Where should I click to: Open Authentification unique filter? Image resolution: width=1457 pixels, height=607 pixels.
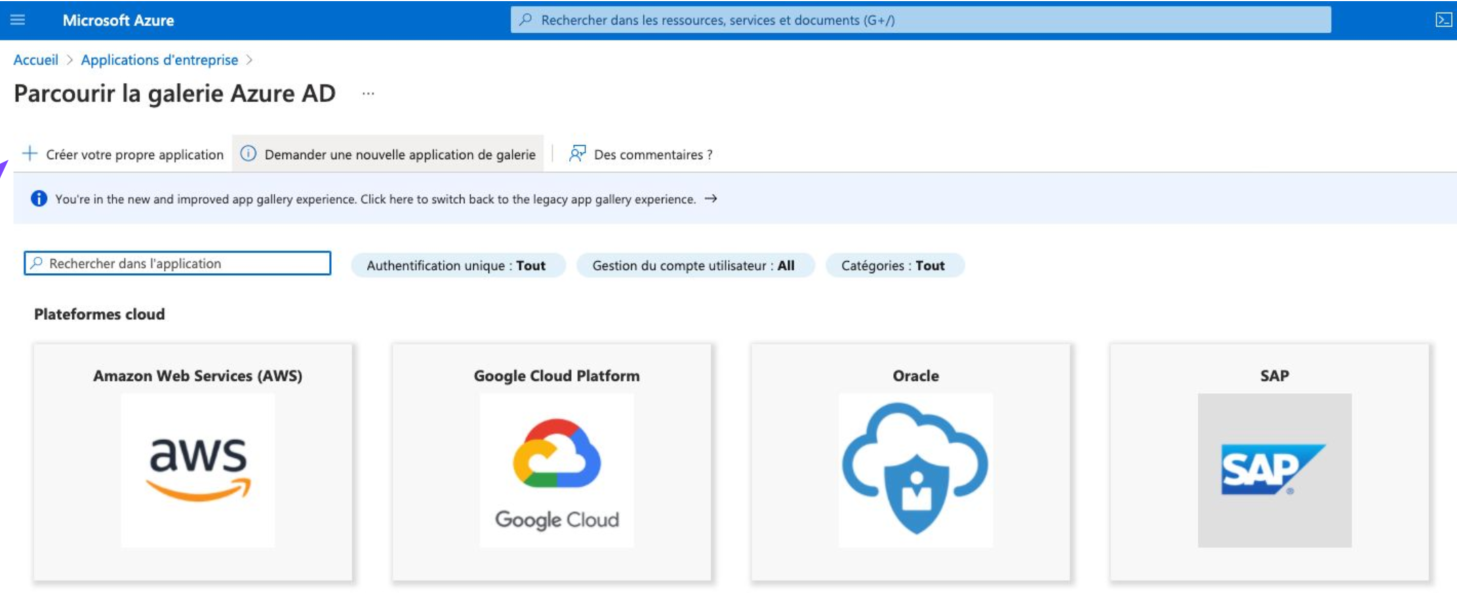457,266
